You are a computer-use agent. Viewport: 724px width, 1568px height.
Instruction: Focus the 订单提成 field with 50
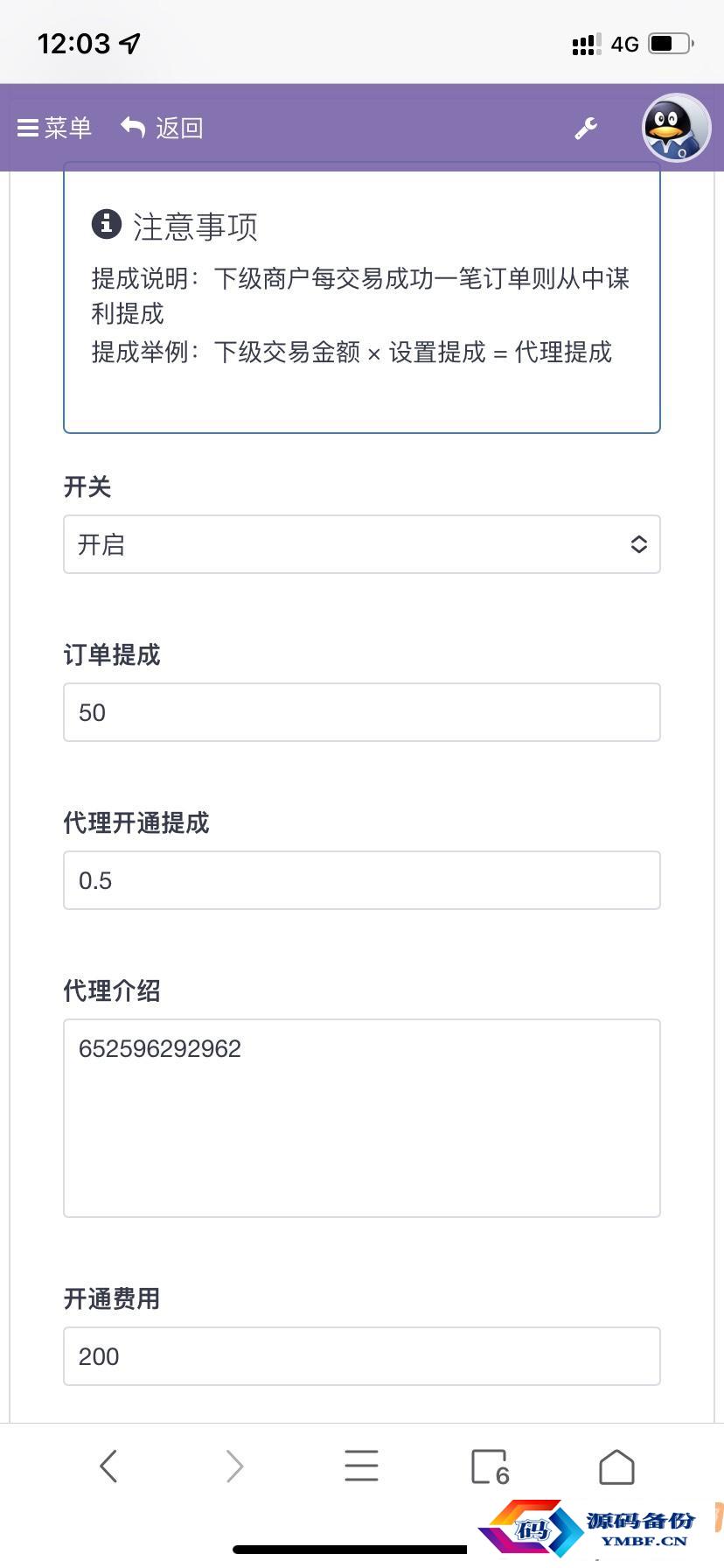pos(361,712)
